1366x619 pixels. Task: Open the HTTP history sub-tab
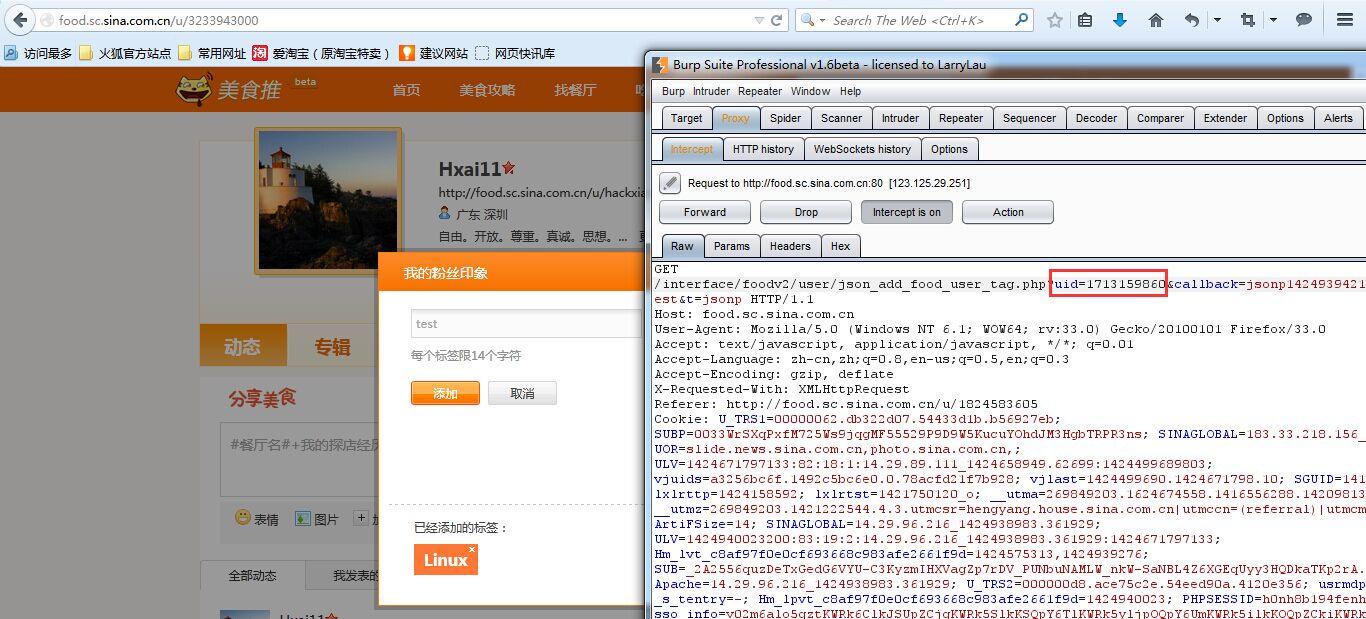point(763,149)
